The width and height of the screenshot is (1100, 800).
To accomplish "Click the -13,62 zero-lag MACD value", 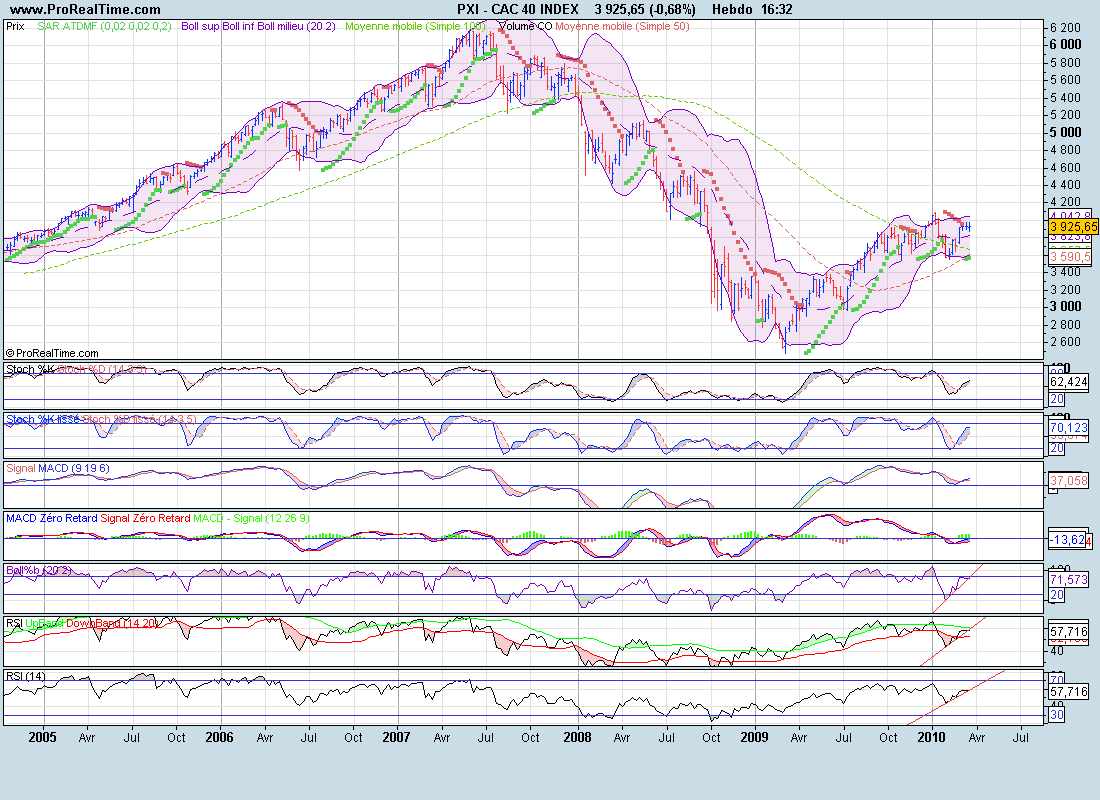I will pos(1068,540).
